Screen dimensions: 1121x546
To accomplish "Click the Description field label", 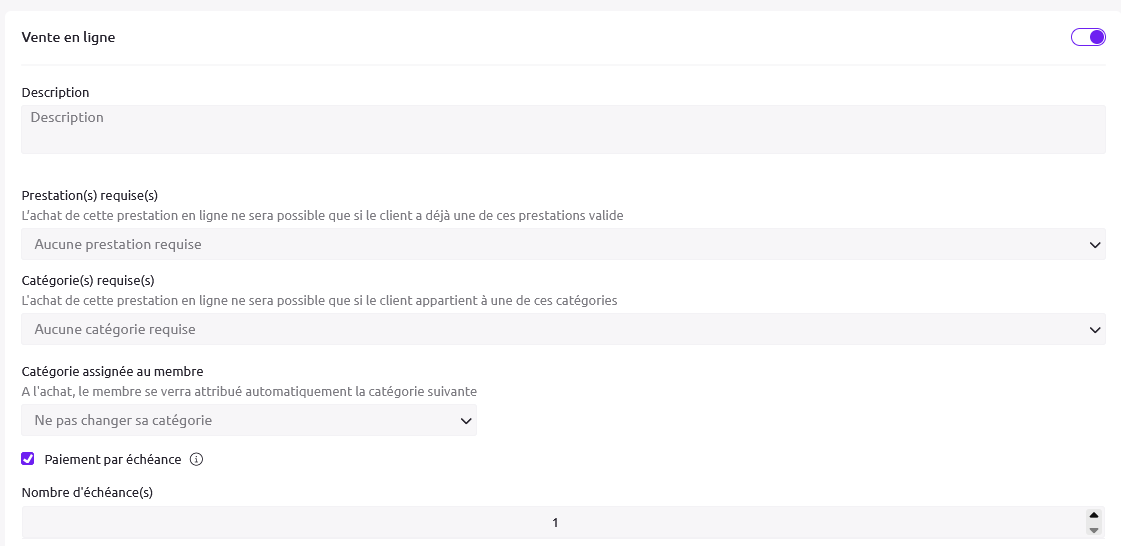I will [56, 92].
